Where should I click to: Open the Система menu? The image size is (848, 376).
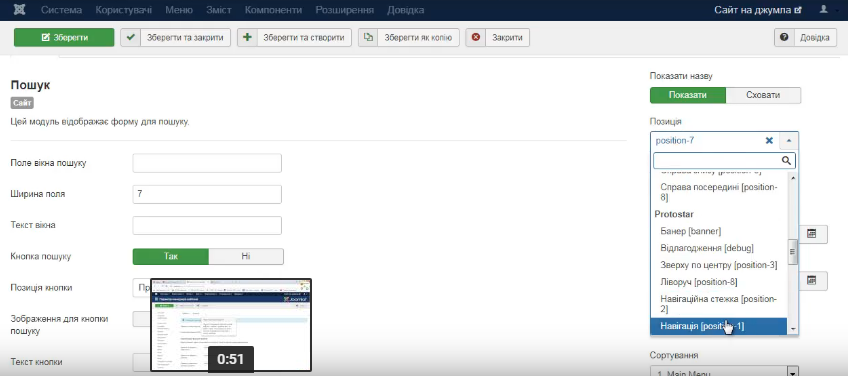62,10
